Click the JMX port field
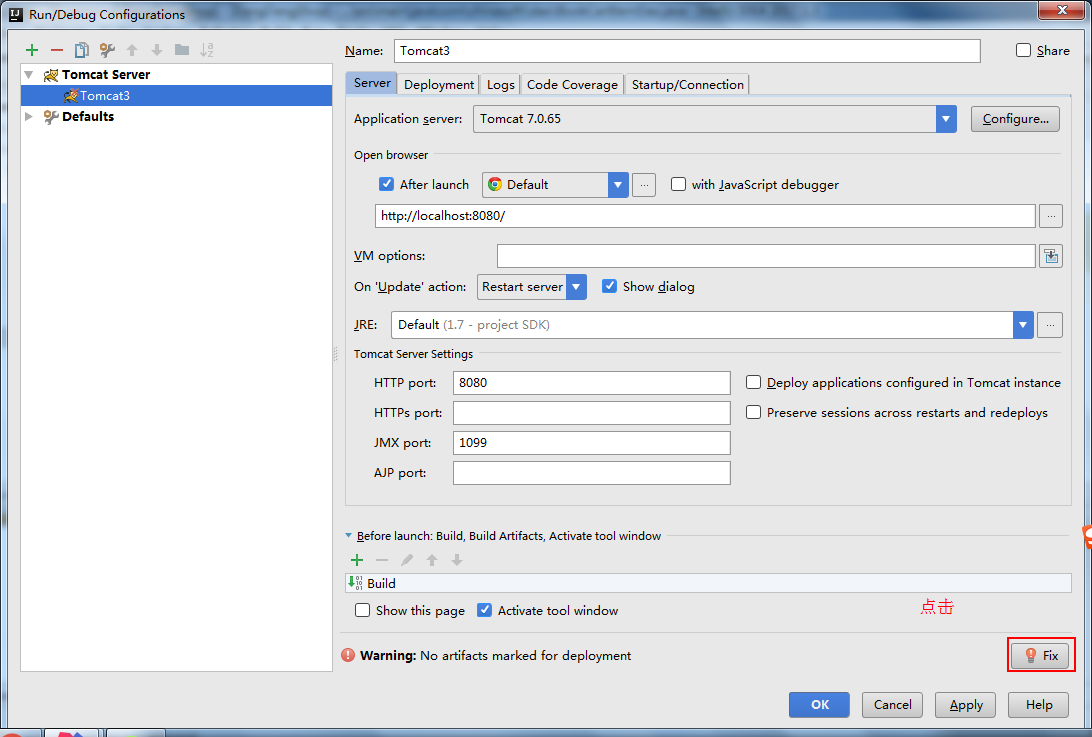Image resolution: width=1092 pixels, height=737 pixels. coord(592,442)
